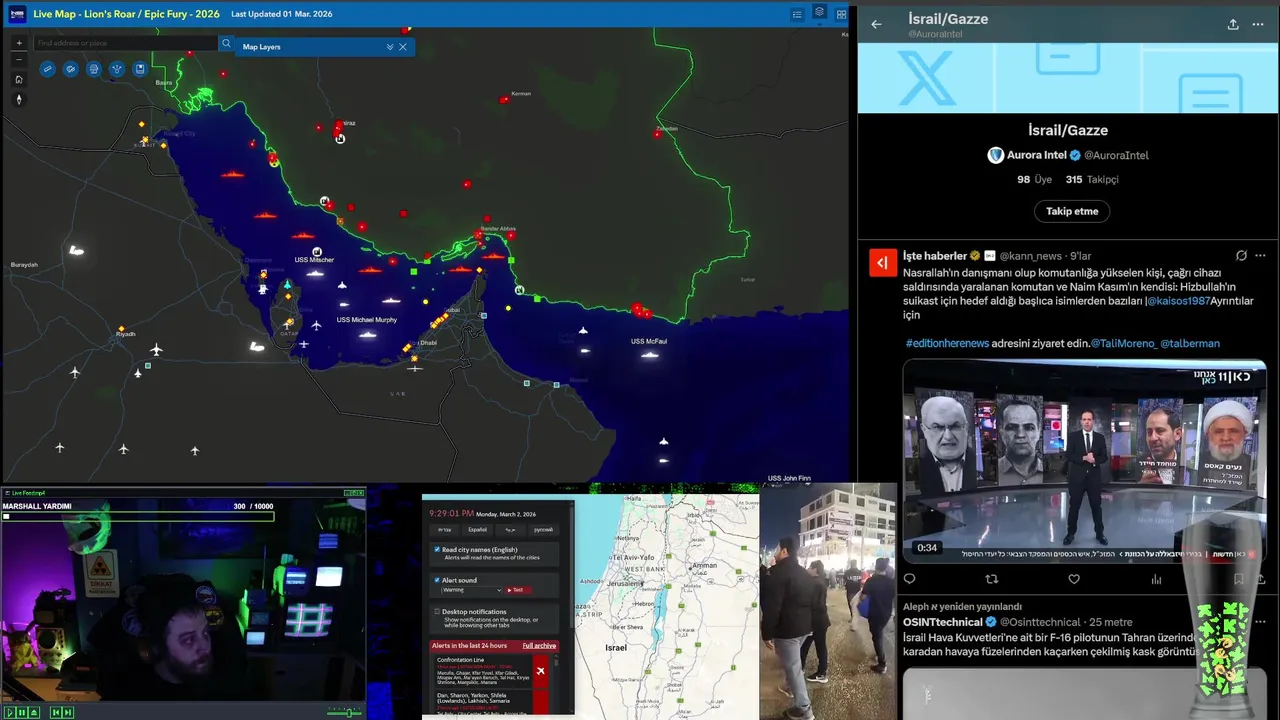Open the OSINTtechnical post author name
The image size is (1280, 720).
click(x=942, y=622)
